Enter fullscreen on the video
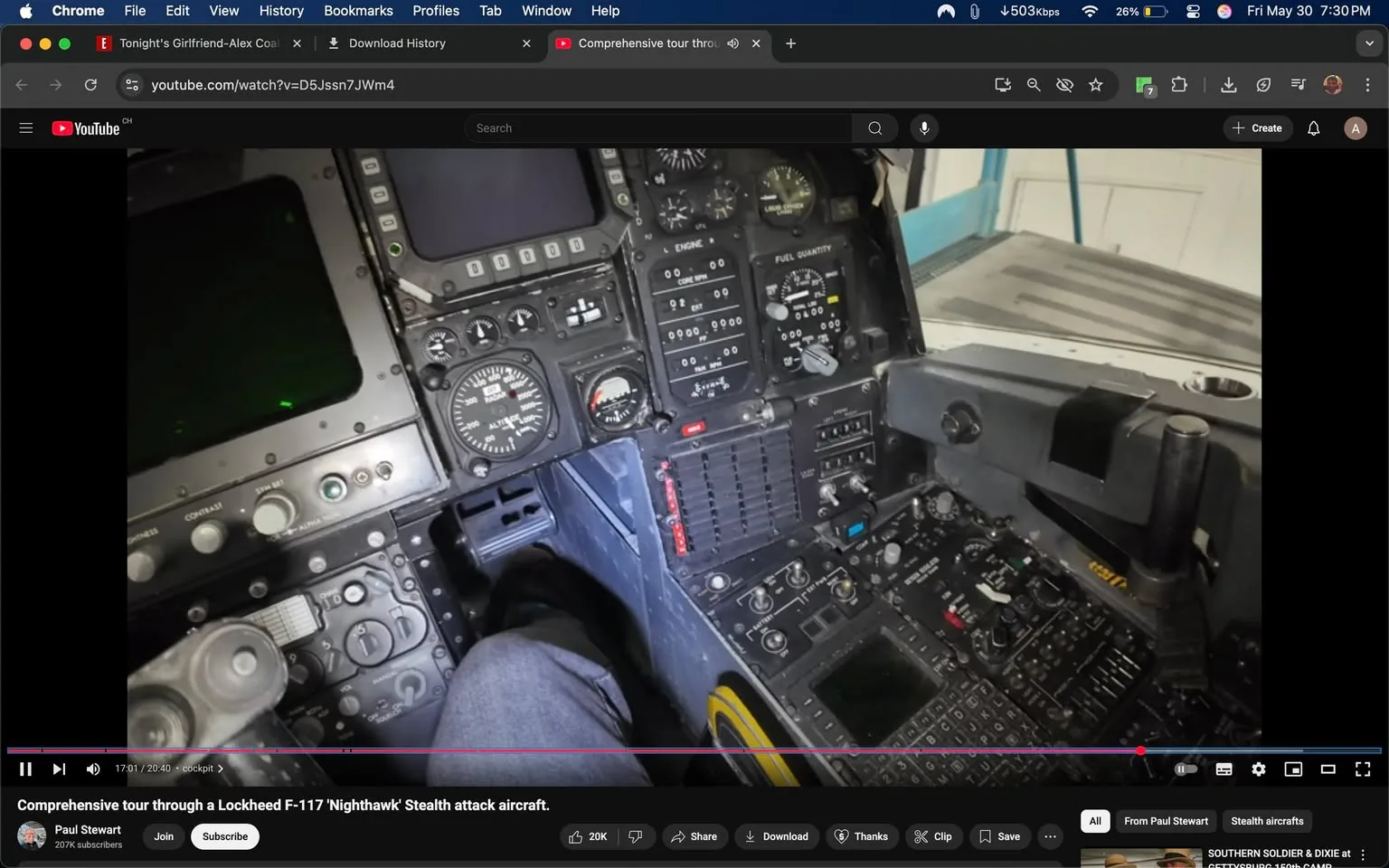Screen dimensions: 1389x868 tap(1362, 769)
